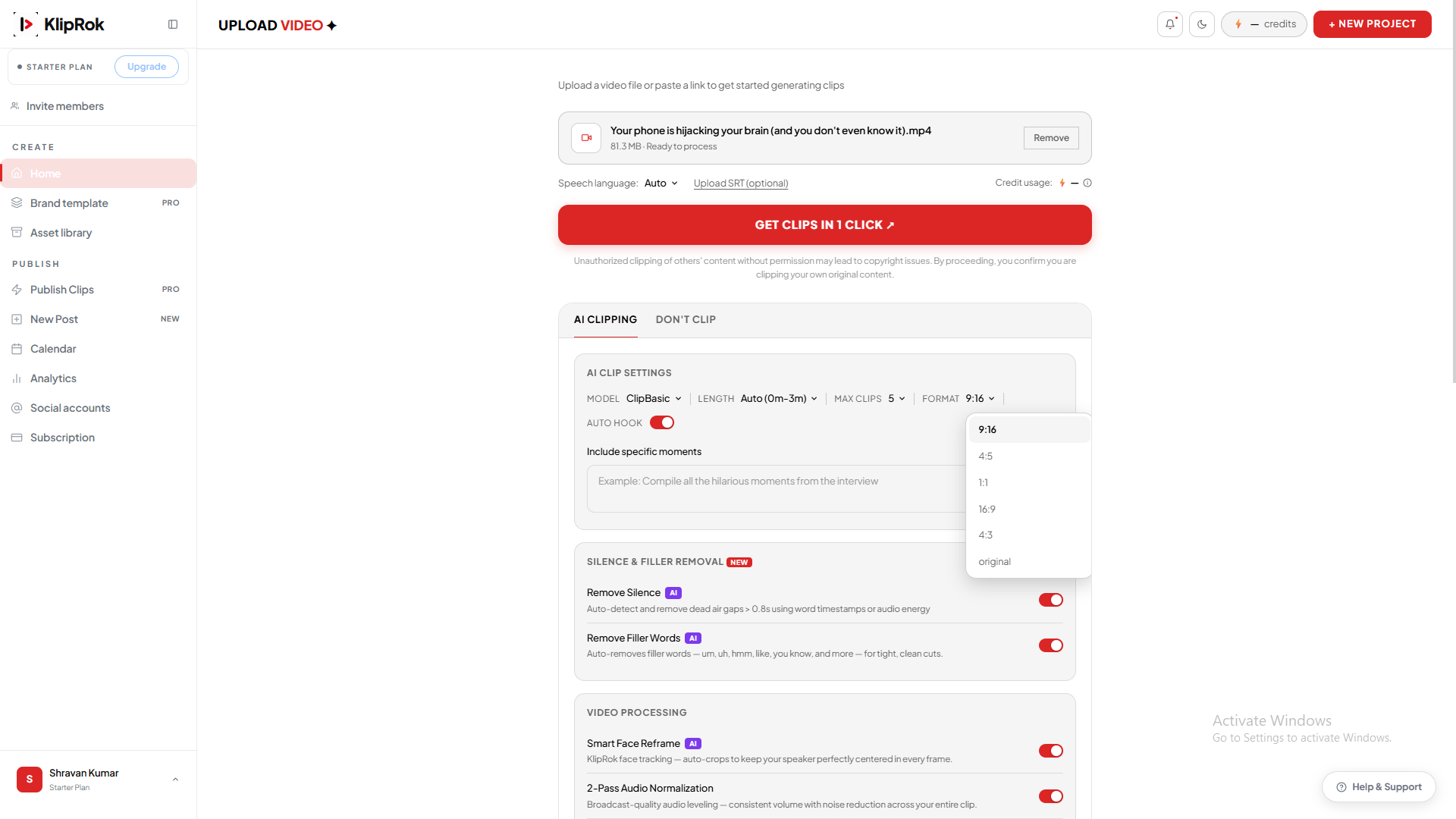Click the Upgrade plan button
This screenshot has height=819, width=1456.
coord(146,67)
